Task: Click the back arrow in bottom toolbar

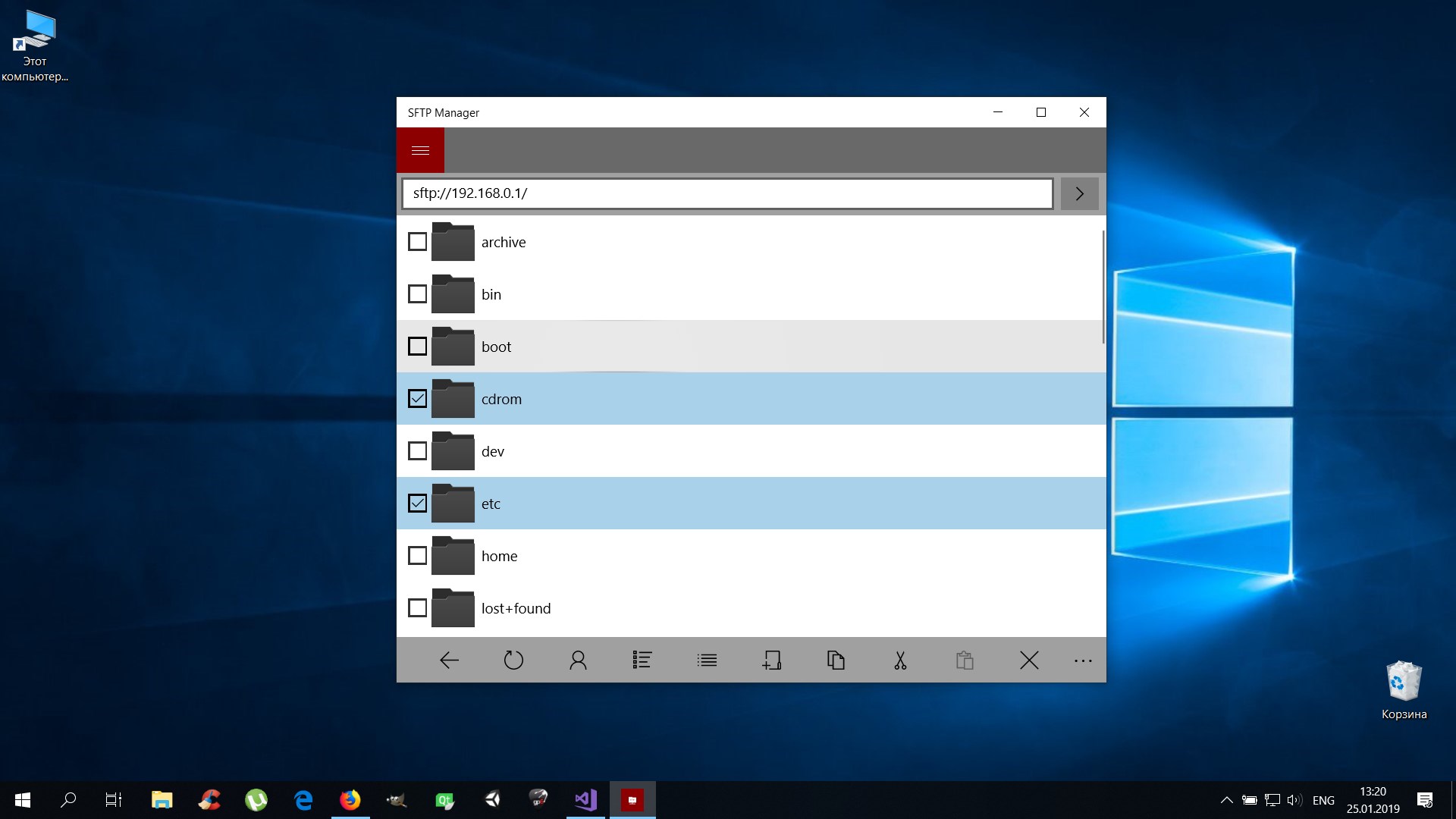Action: 449,661
